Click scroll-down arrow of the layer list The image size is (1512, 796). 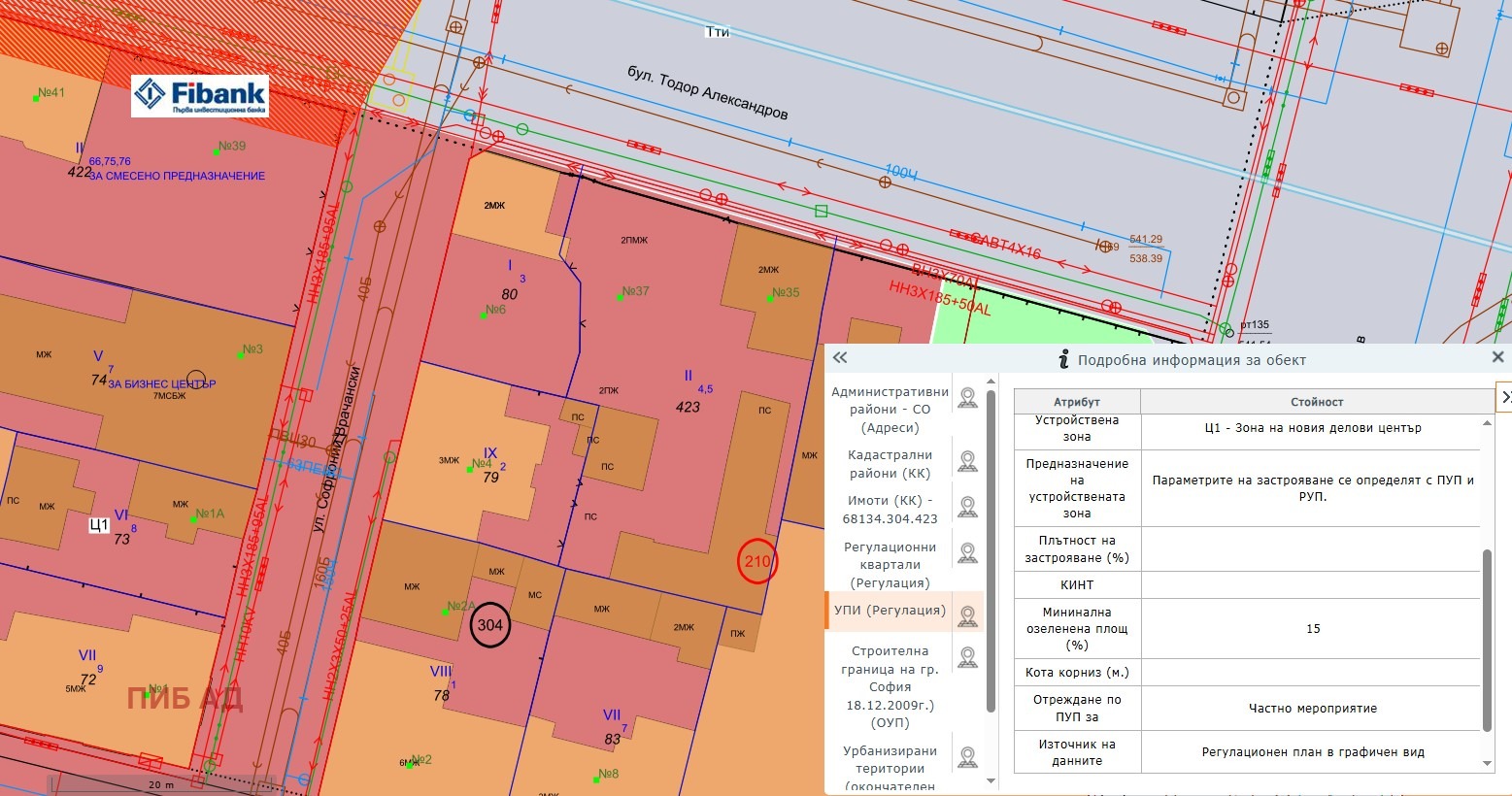(991, 780)
